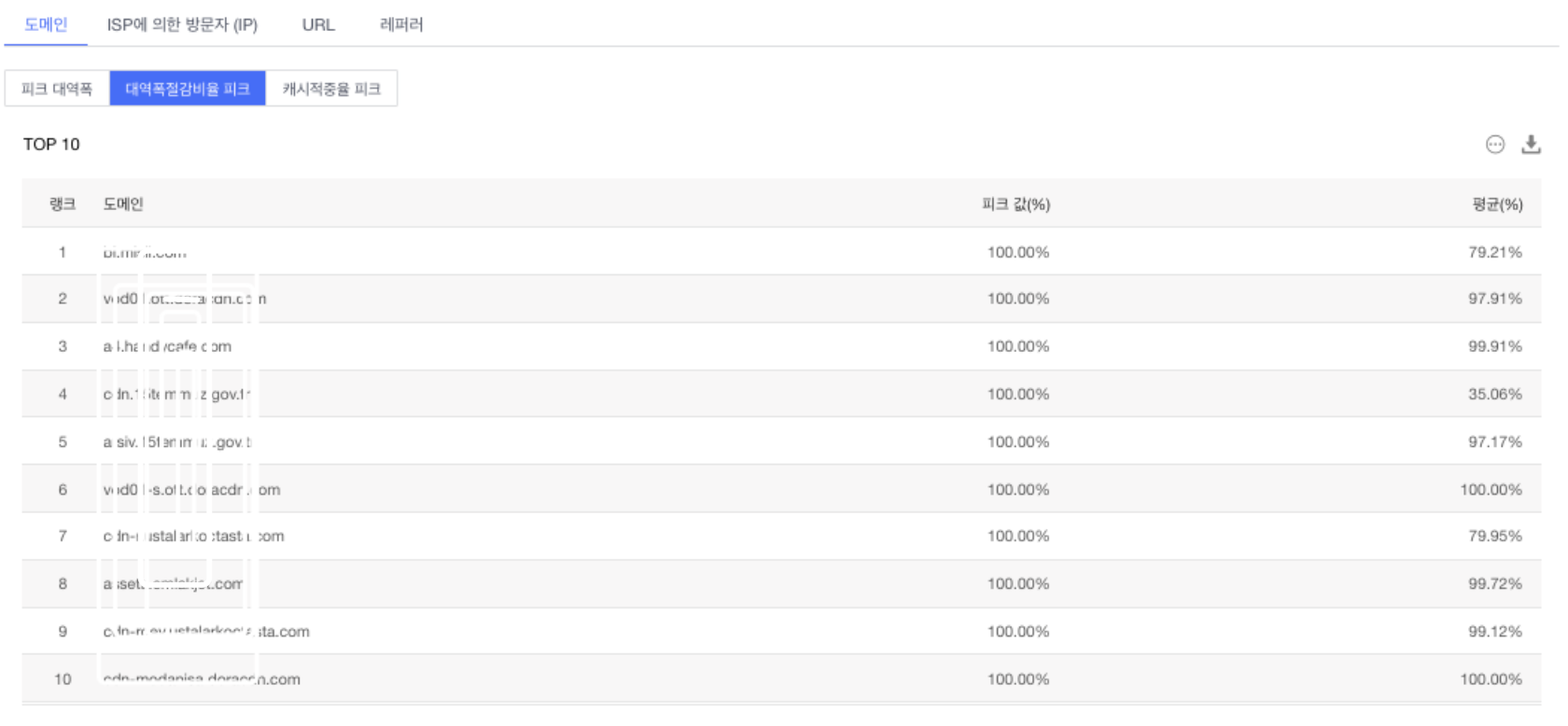Sort by the 피크 값(%) column header
This screenshot has height=726, width=1568.
click(x=1015, y=204)
